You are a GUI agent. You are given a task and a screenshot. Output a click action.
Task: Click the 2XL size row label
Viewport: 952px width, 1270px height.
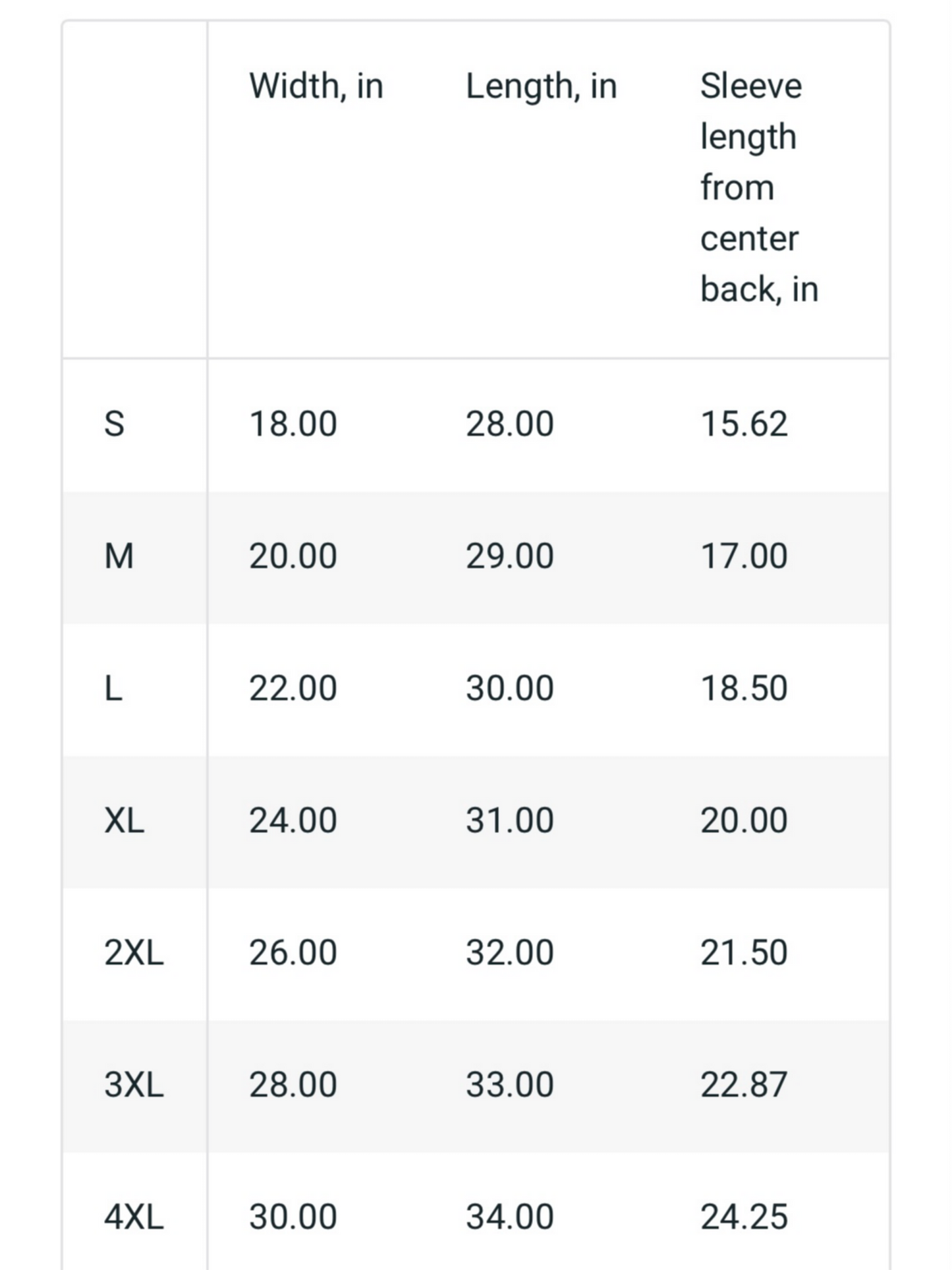134,953
